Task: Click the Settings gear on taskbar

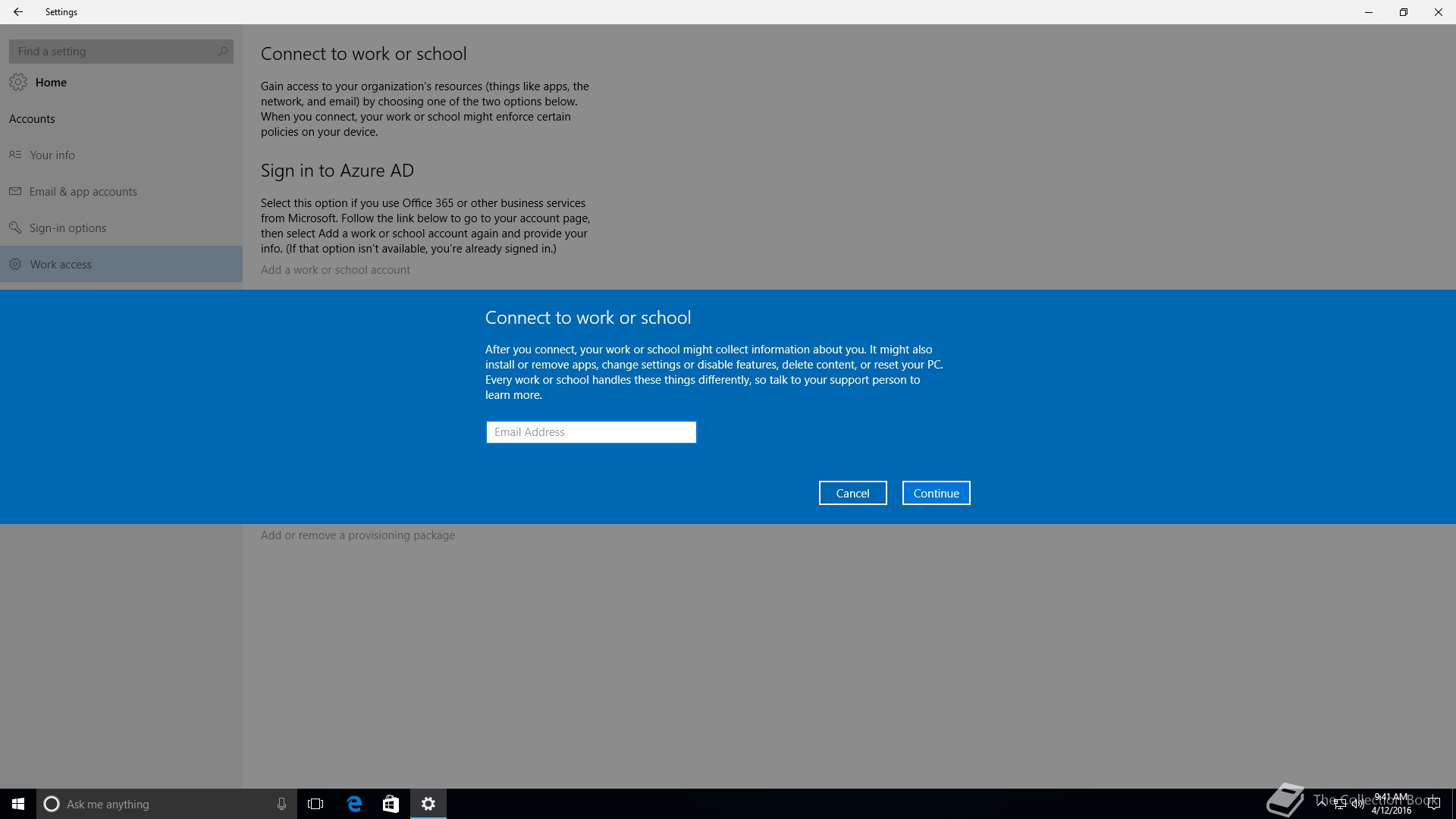Action: pyautogui.click(x=428, y=804)
